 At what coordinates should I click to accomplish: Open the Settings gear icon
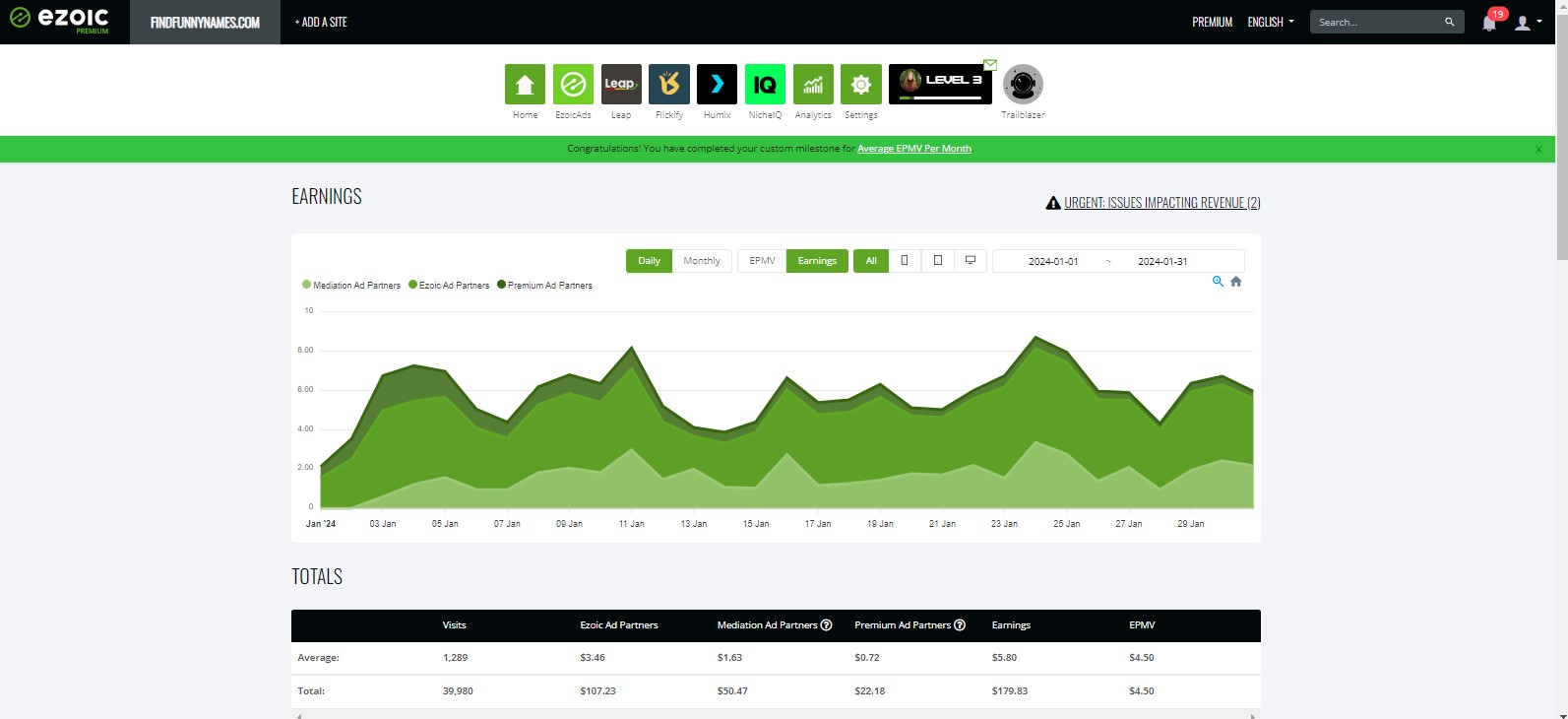[861, 85]
